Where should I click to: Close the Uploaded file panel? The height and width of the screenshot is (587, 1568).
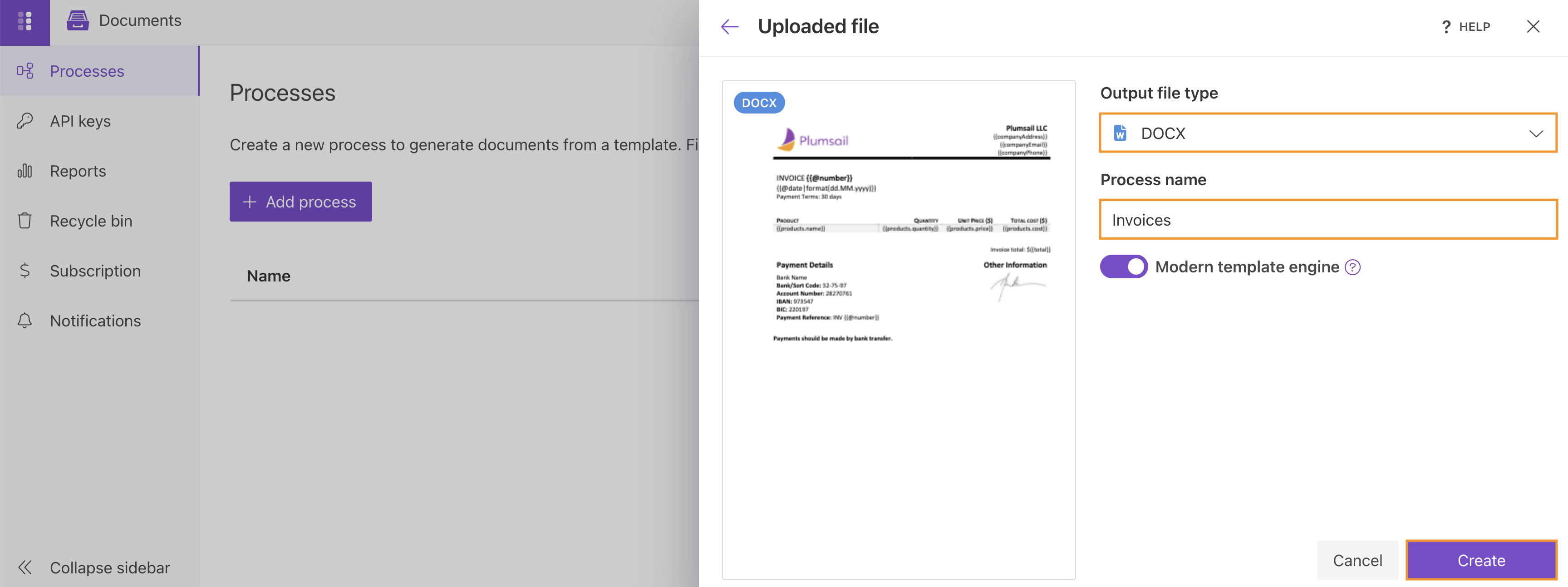[x=1534, y=27]
